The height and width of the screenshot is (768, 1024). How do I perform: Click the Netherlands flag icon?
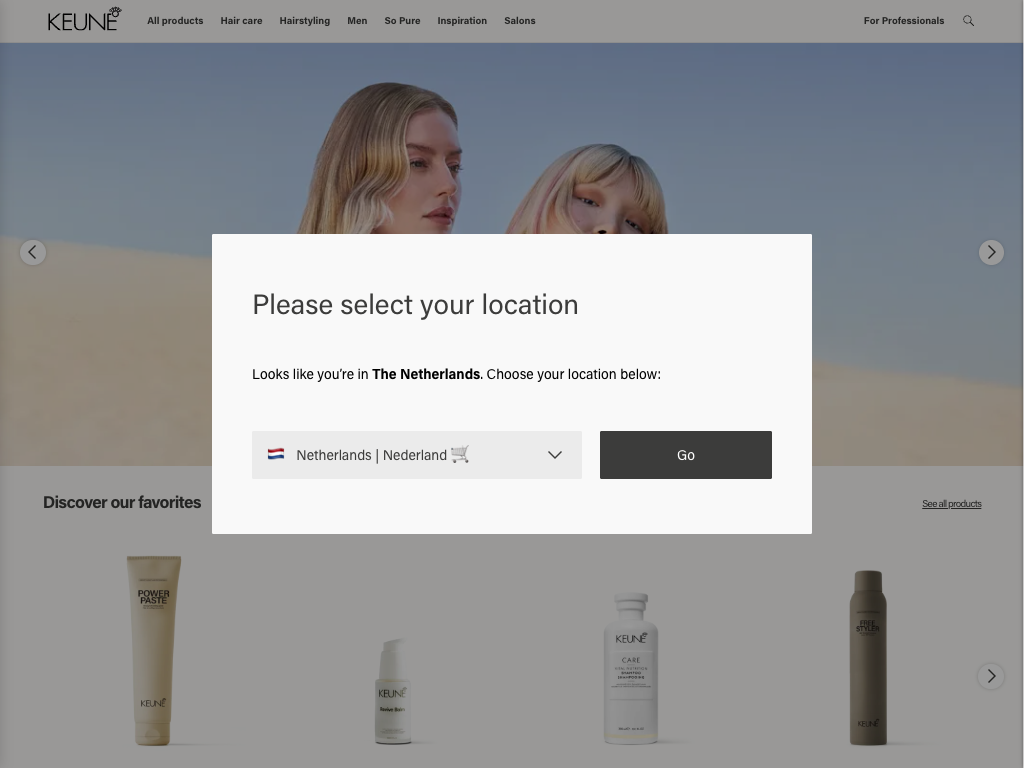tap(276, 454)
